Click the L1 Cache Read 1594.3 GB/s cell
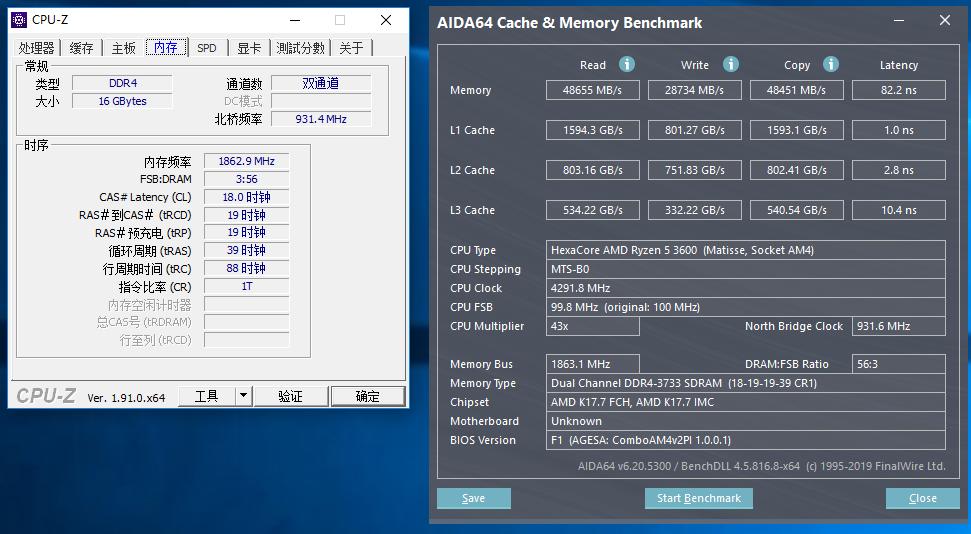Screen dimensions: 971x534 pos(593,130)
